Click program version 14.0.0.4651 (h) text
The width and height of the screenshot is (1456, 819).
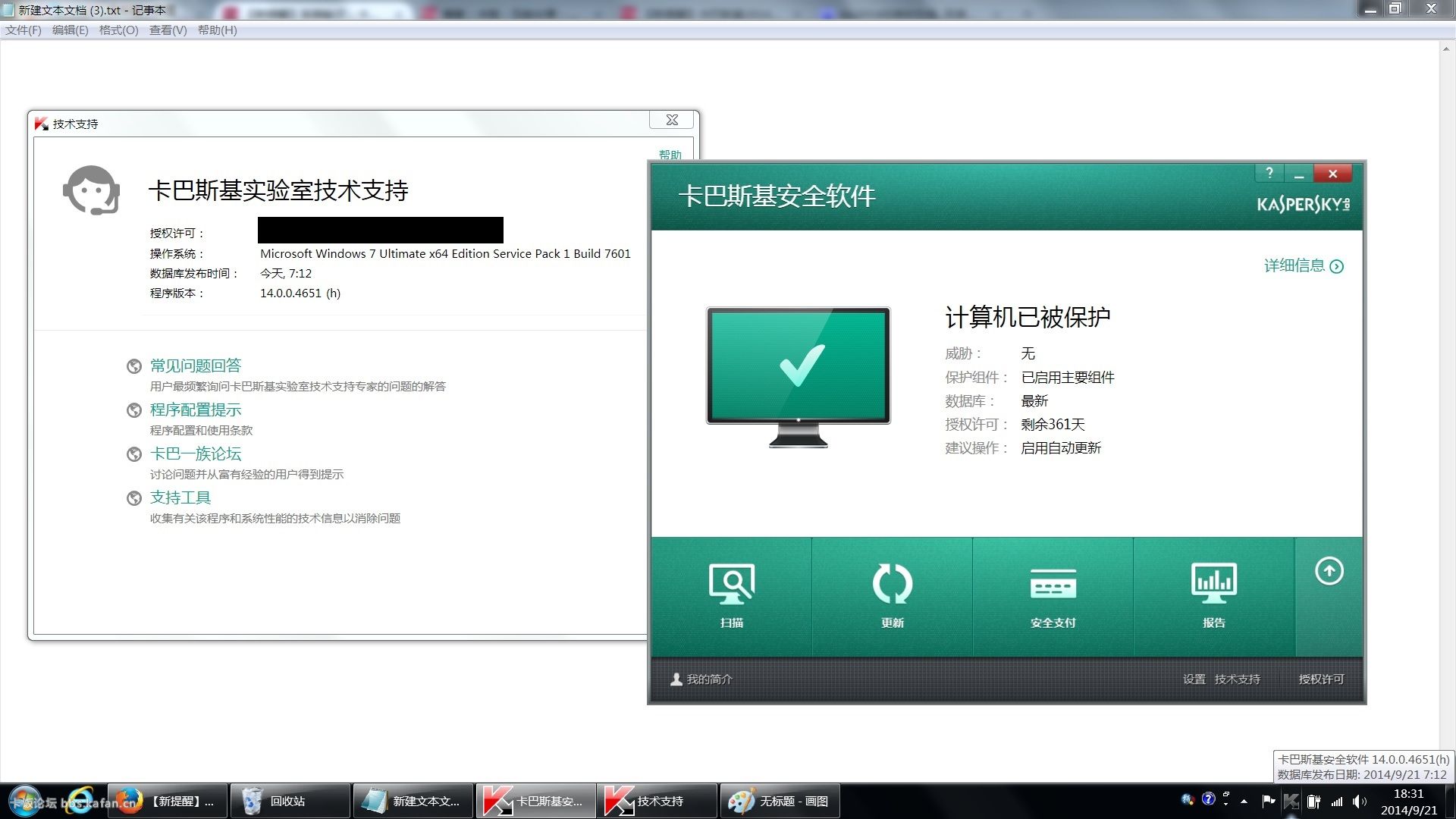[300, 293]
